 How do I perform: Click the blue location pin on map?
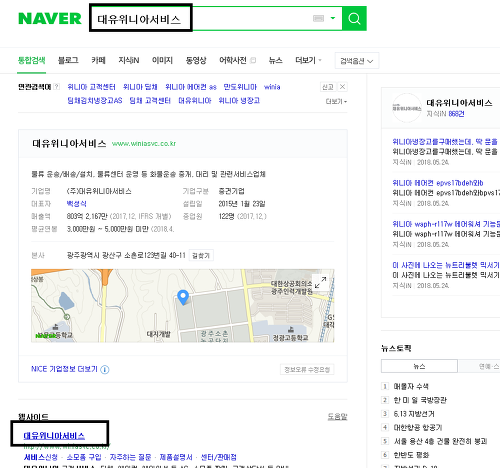coord(183,297)
